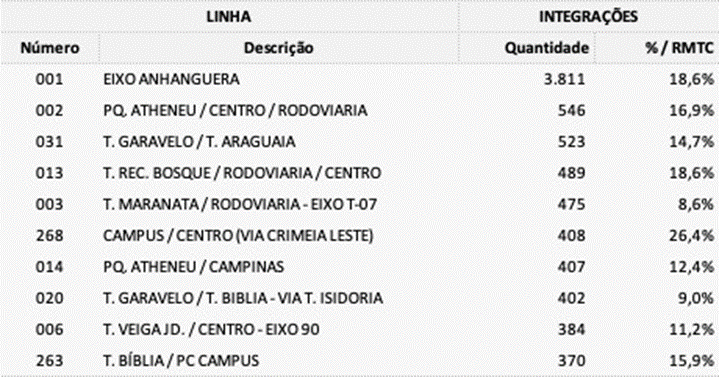Click line number 013 cell
Screen dimensions: 719x377
pos(49,173)
